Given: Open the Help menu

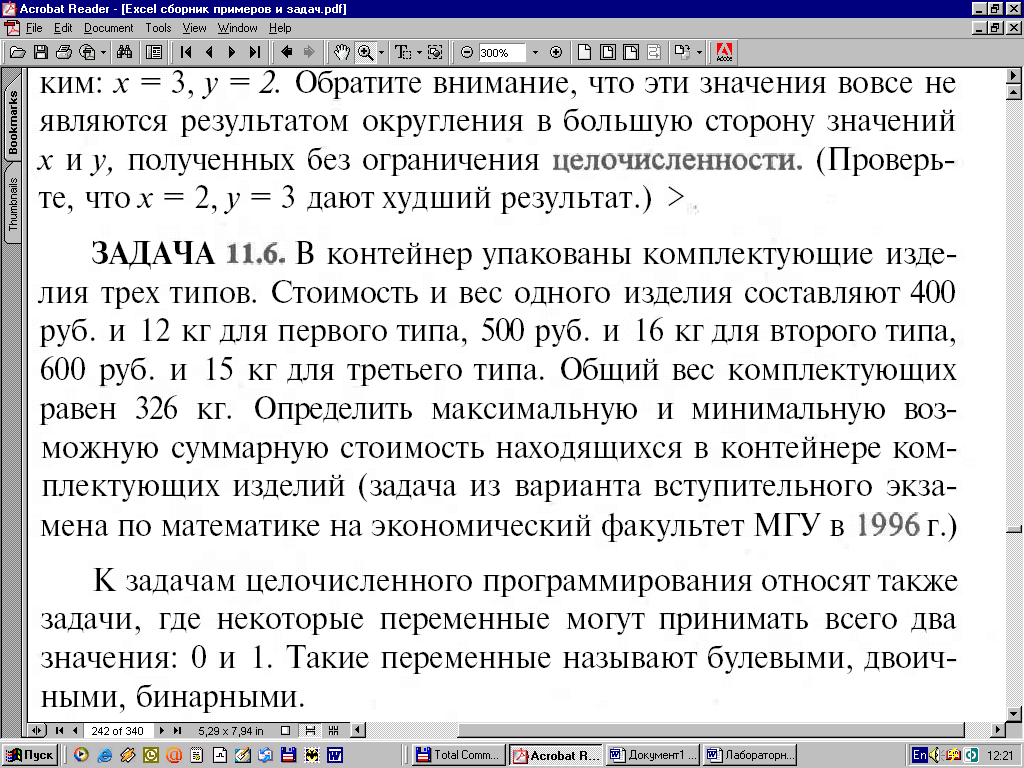Looking at the screenshot, I should (x=280, y=28).
